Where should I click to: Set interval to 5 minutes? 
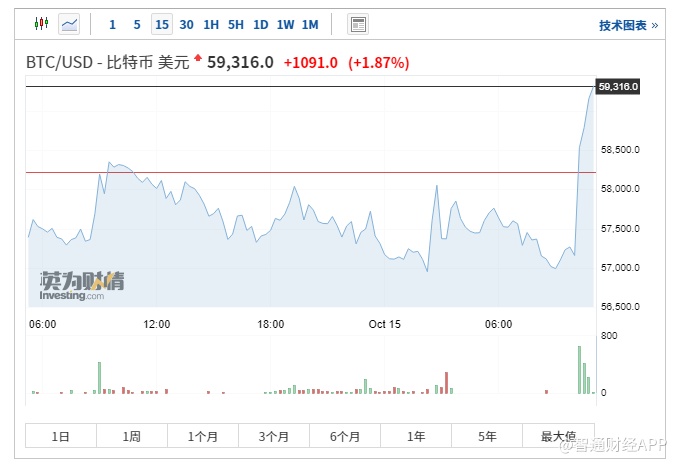(x=137, y=24)
